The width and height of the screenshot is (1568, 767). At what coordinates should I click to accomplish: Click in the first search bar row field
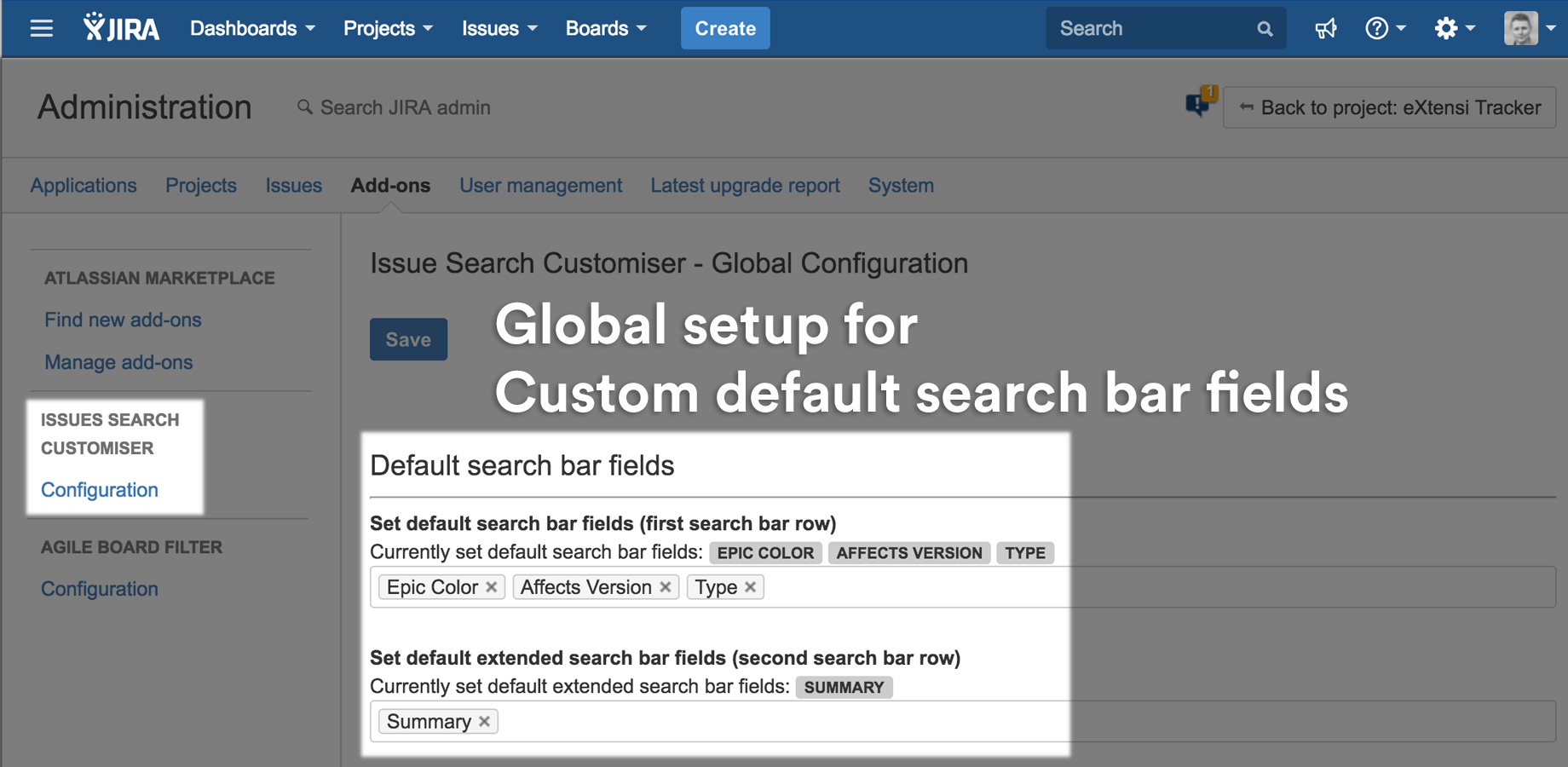click(963, 587)
